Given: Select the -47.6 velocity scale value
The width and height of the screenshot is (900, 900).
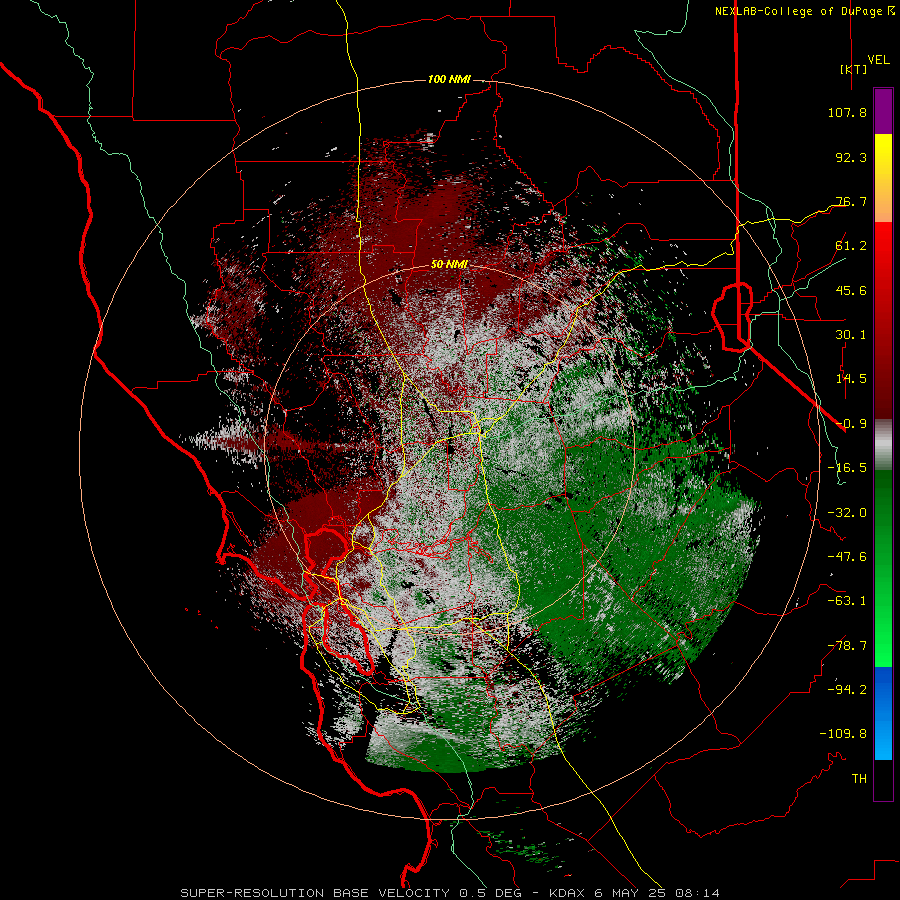Looking at the screenshot, I should point(847,557).
